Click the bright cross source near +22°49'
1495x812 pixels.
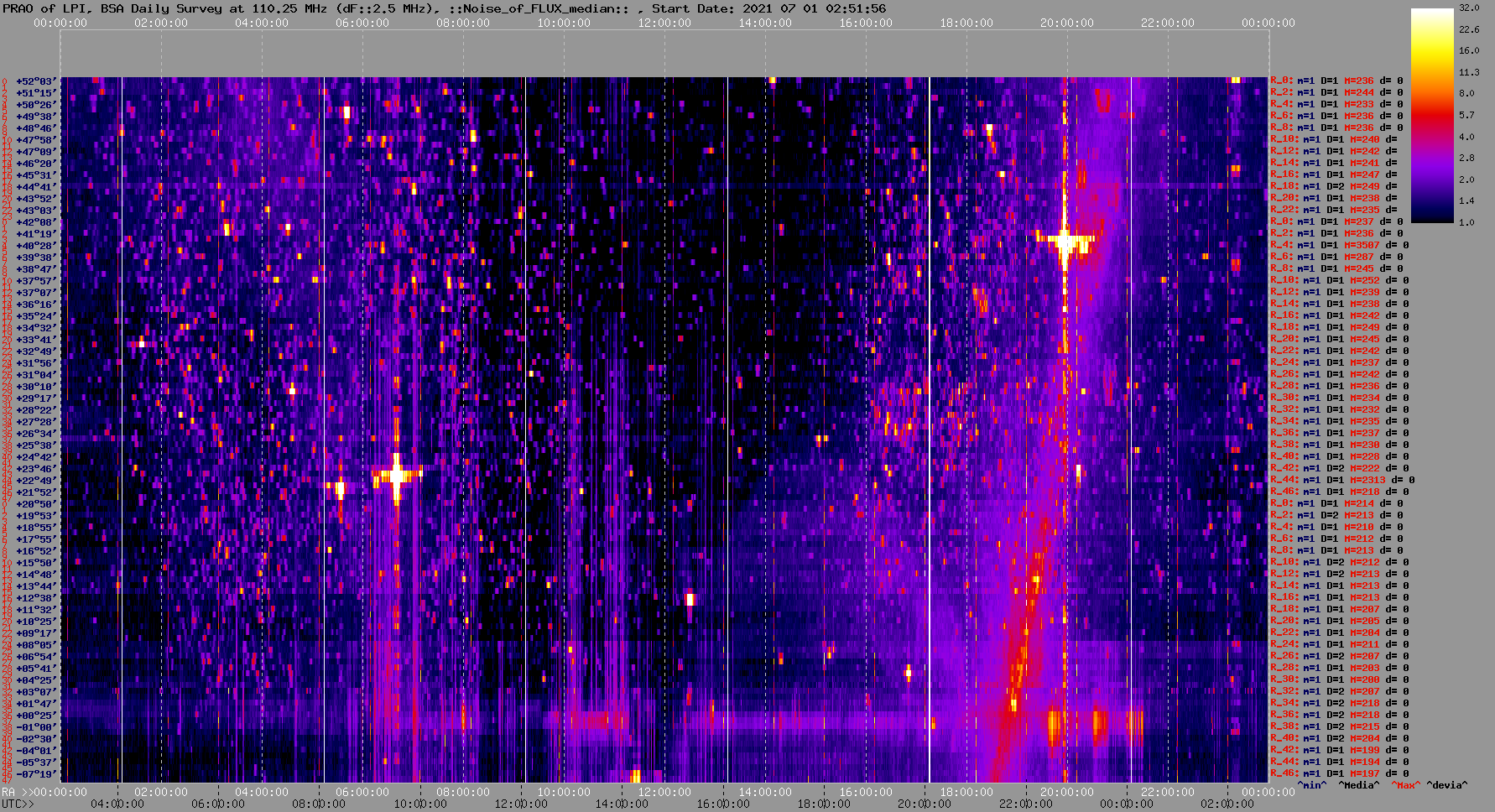click(397, 476)
